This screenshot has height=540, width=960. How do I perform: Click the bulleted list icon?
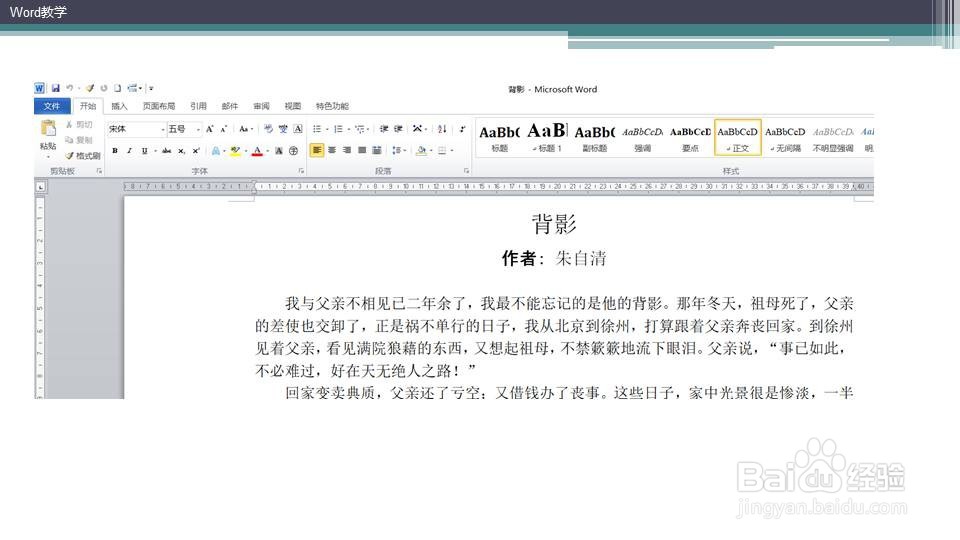[317, 129]
